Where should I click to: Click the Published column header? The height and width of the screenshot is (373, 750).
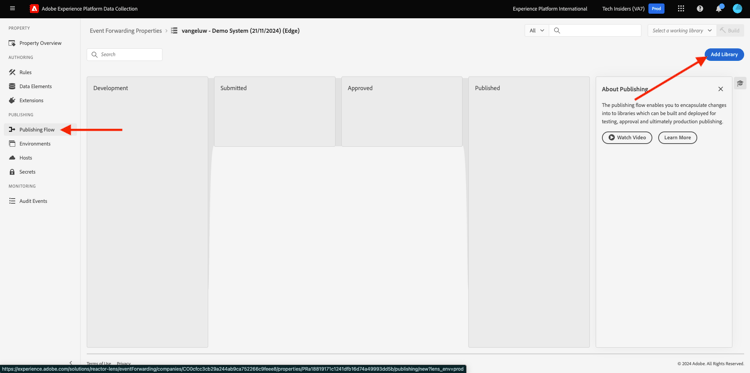click(487, 88)
